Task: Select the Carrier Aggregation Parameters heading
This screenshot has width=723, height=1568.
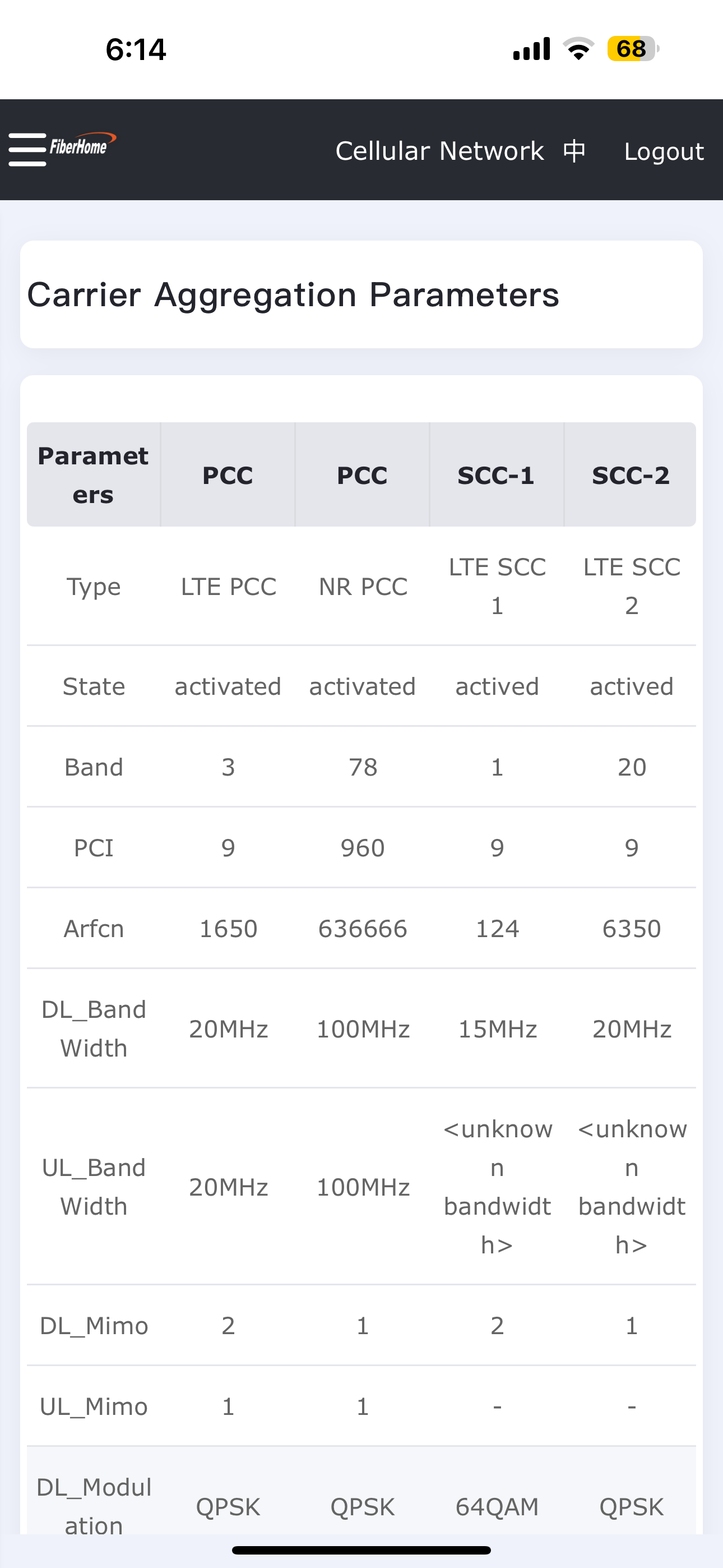Action: coord(293,295)
